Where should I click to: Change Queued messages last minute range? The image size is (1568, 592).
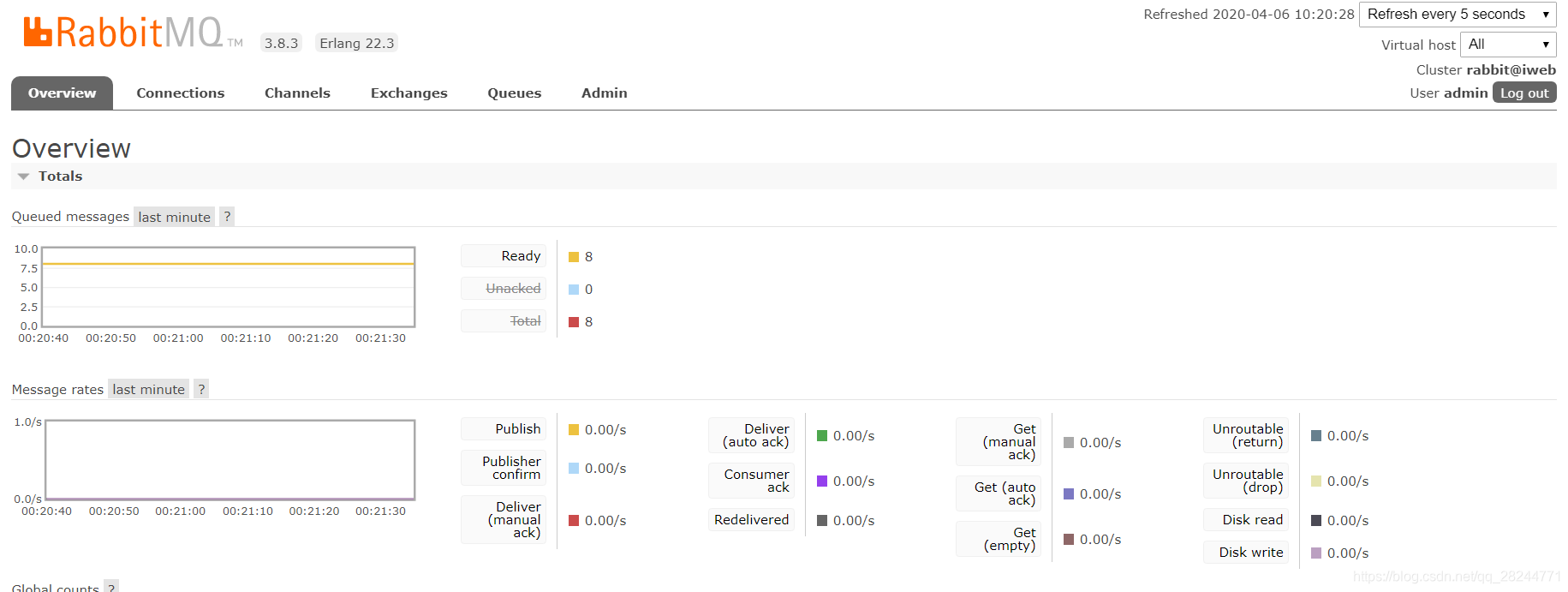pos(174,217)
